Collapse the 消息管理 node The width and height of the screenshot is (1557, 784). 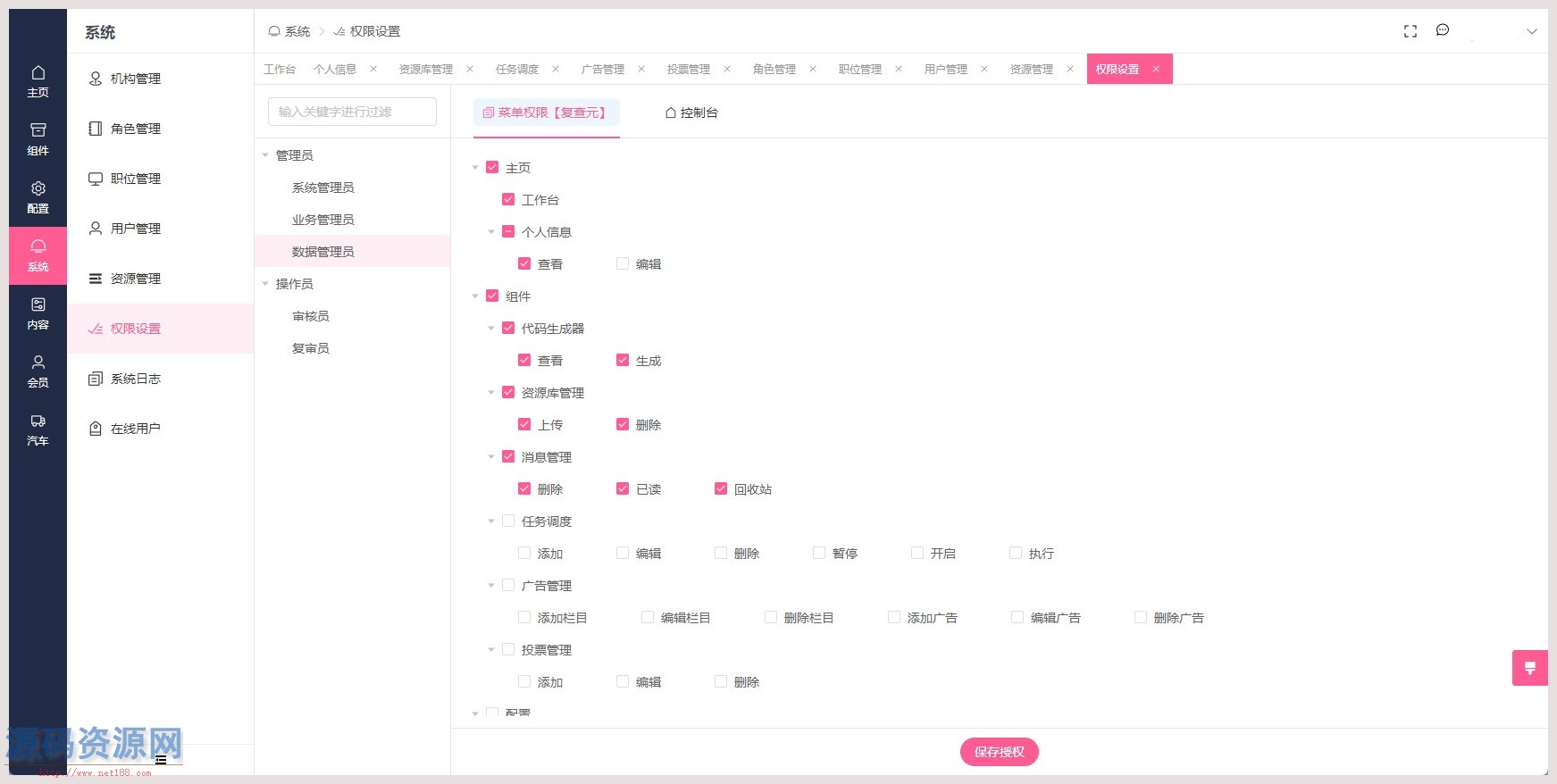[491, 457]
